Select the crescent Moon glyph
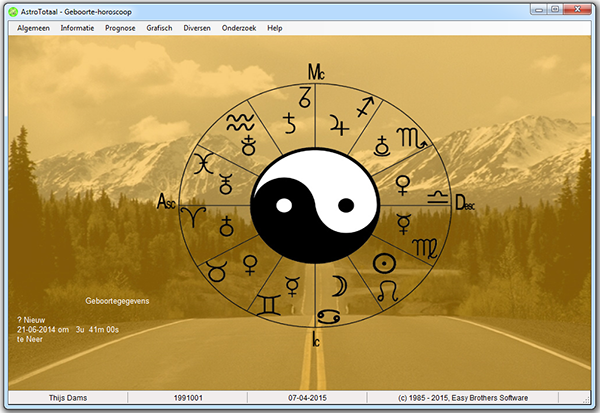The height and width of the screenshot is (413, 600). point(339,284)
